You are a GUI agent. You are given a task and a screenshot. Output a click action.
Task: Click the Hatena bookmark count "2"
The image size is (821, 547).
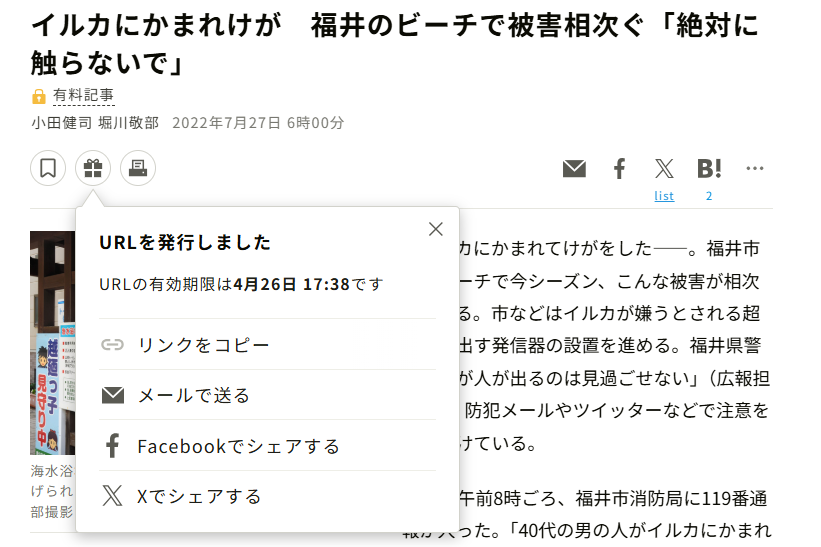(709, 196)
